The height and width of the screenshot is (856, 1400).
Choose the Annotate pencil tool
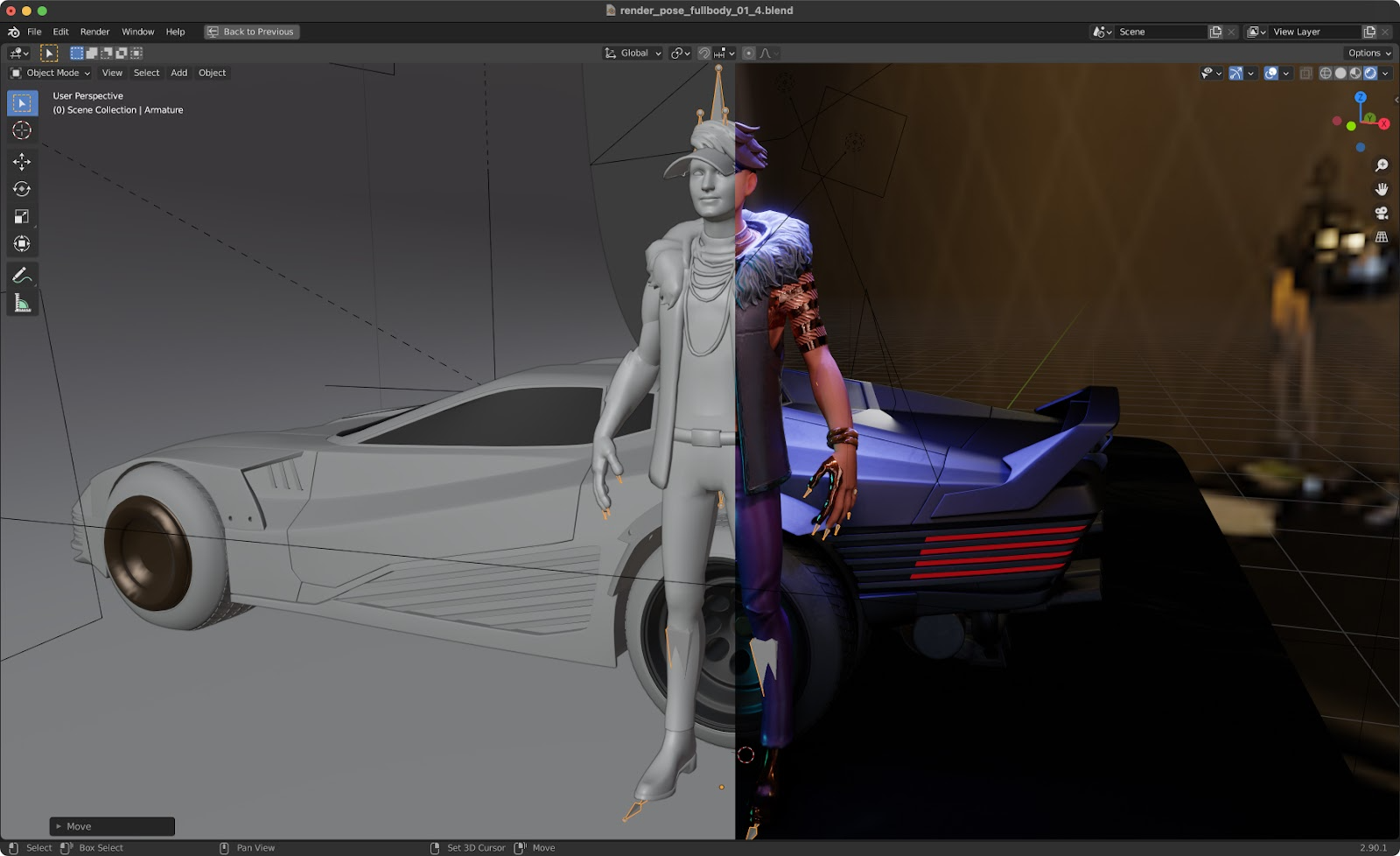coord(22,276)
